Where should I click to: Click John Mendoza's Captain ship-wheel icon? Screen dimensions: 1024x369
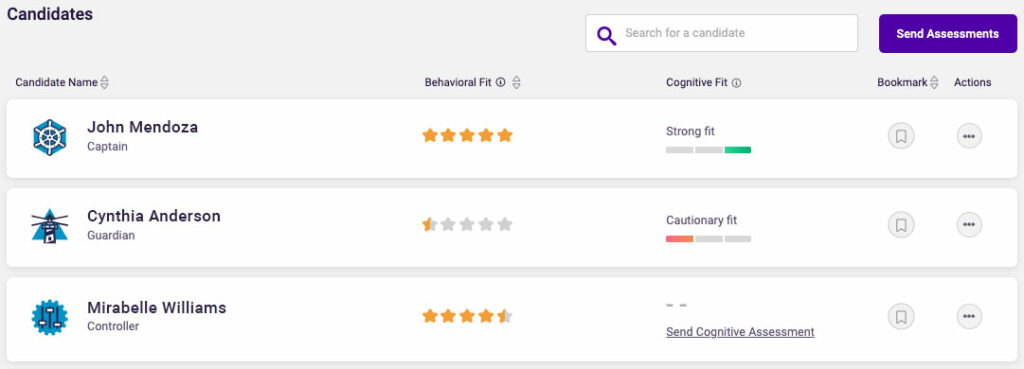click(50, 137)
